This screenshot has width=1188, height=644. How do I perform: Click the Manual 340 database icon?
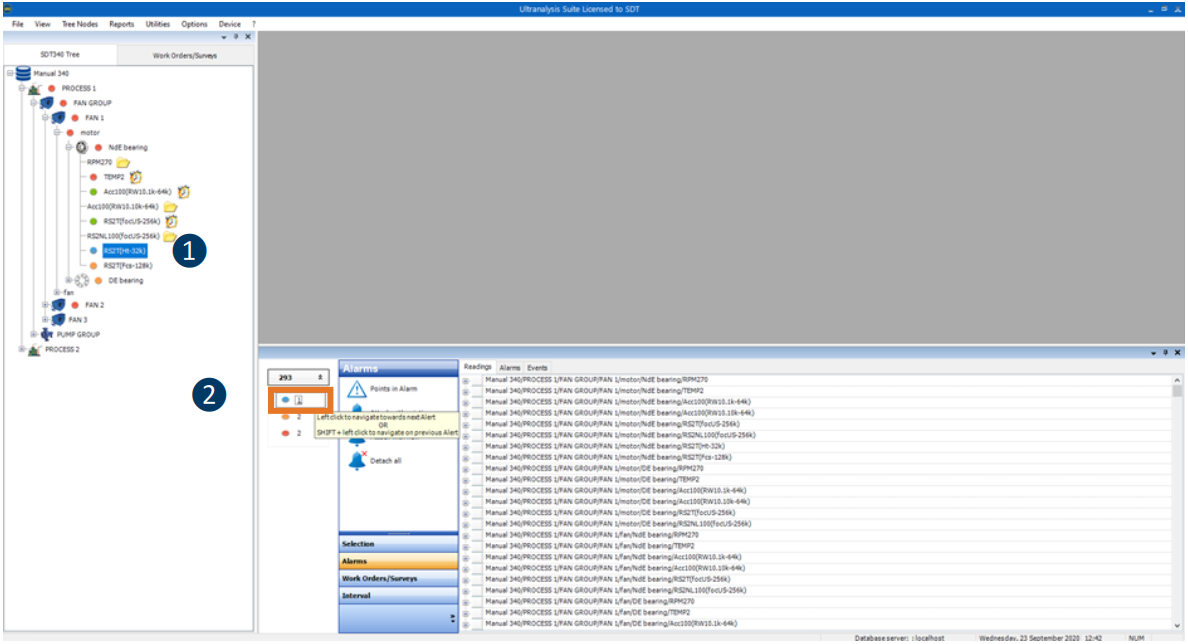[x=23, y=74]
